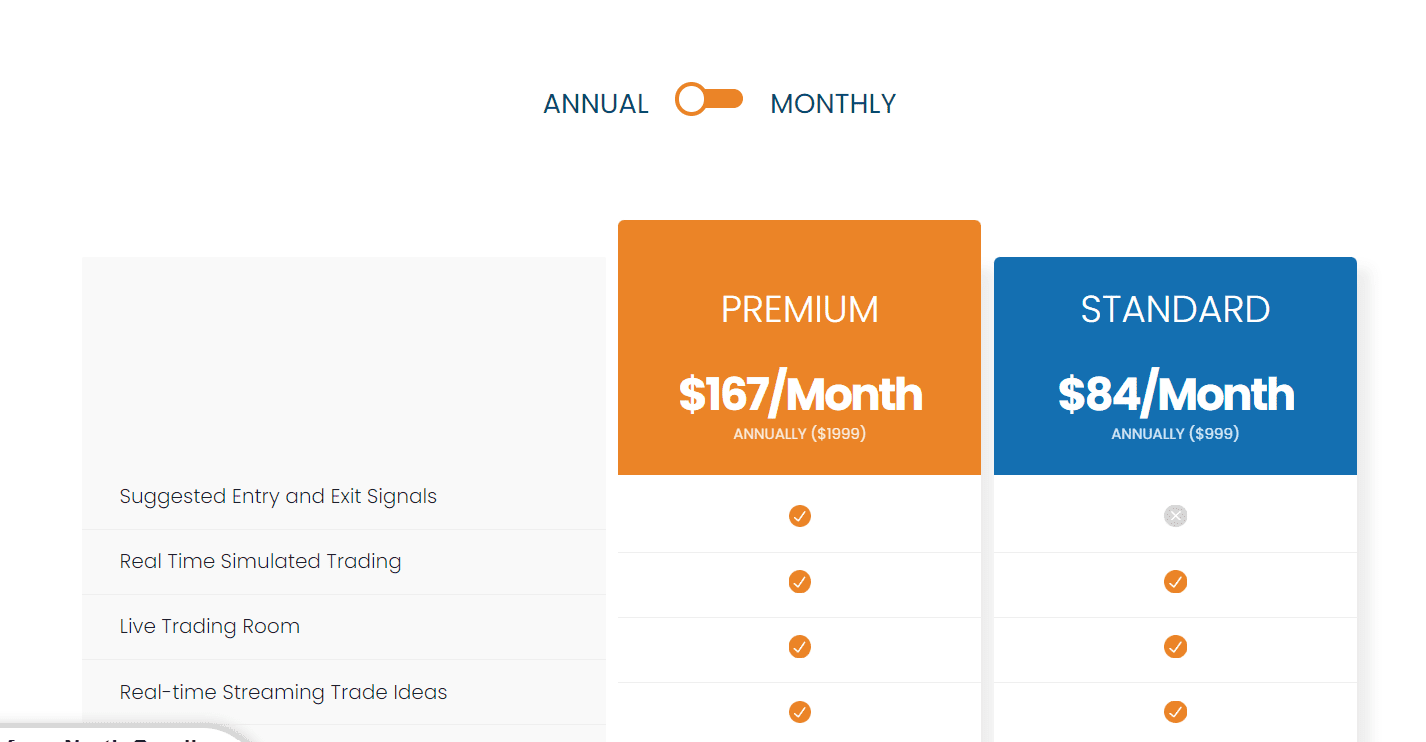1426x742 pixels.
Task: Click the Standard checkmark for Real-time Streaming Trade Ideas
Action: pos(1176,712)
